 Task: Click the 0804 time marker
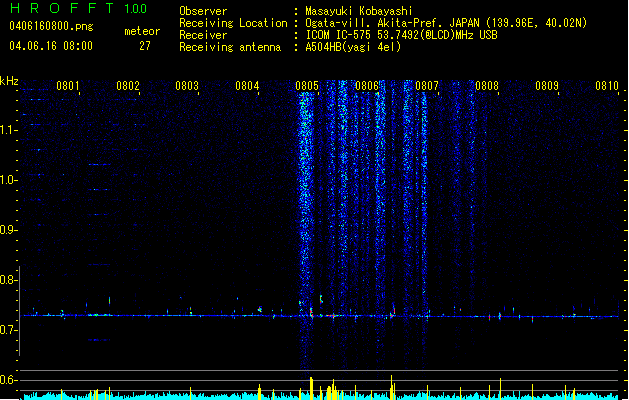click(x=248, y=86)
